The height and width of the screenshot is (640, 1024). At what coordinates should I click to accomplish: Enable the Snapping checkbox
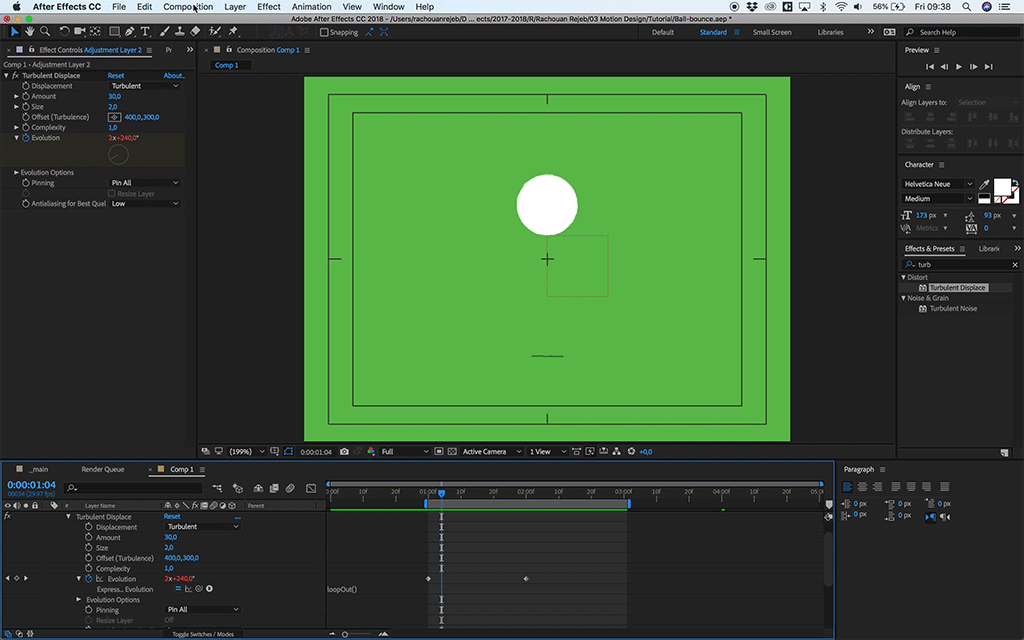tap(324, 32)
